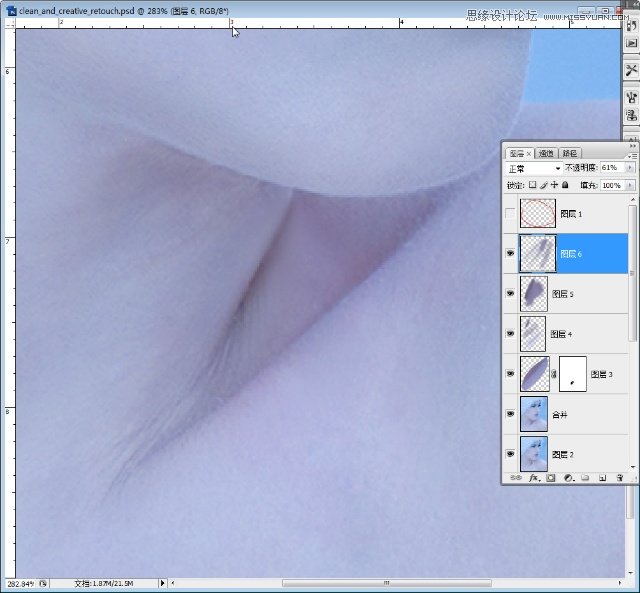Click the add layer style fx icon
The width and height of the screenshot is (640, 593).
[x=534, y=478]
